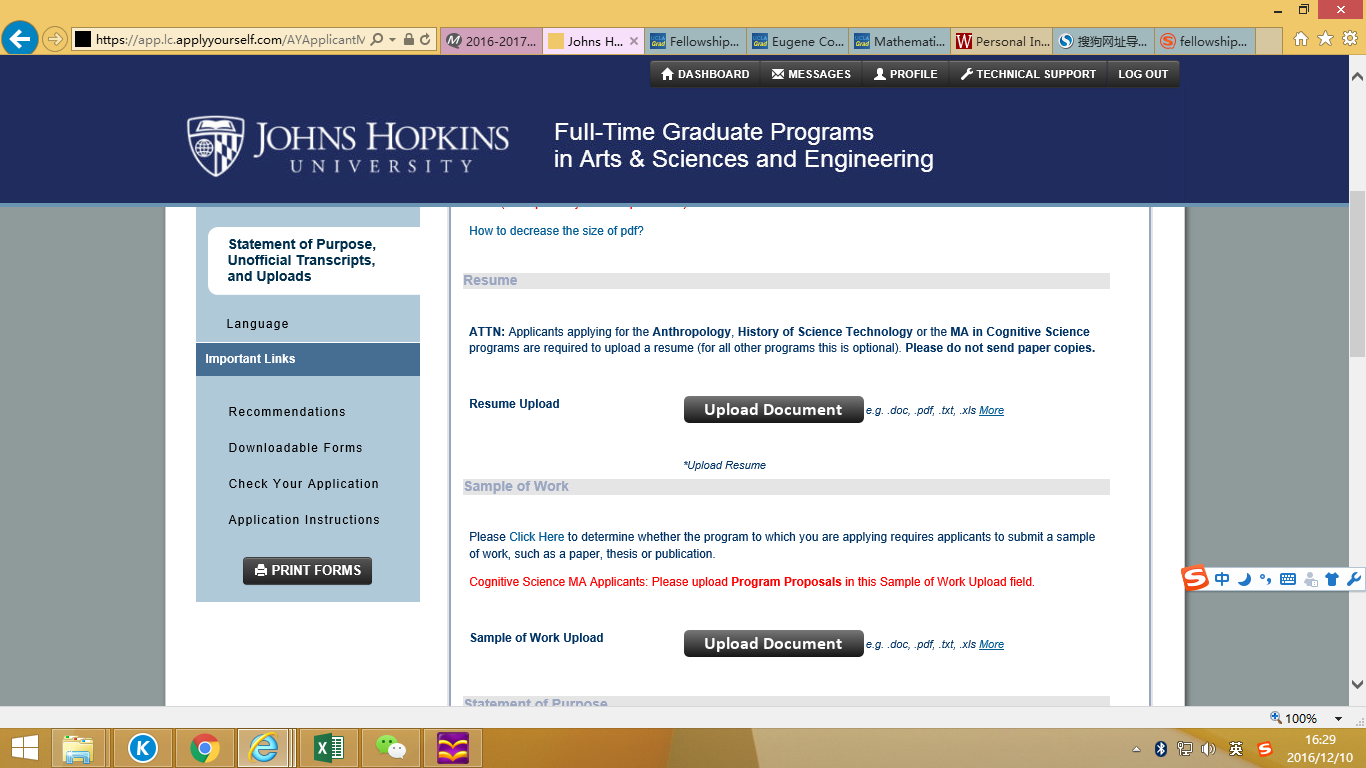Image resolution: width=1366 pixels, height=768 pixels.
Task: Click the zoom magnifier icon in status bar
Action: (x=1275, y=718)
